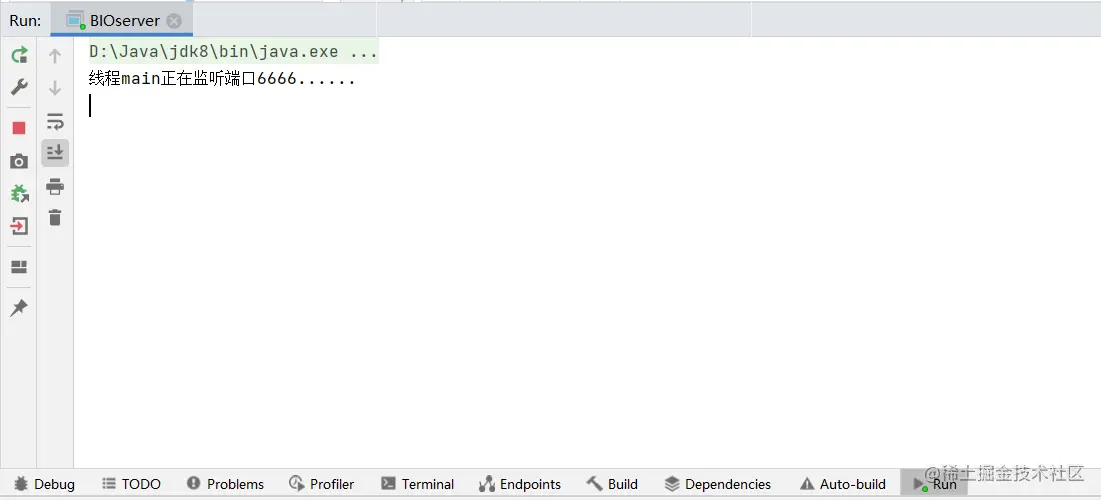
Task: Click the up arrow stack trace icon
Action: 55,55
